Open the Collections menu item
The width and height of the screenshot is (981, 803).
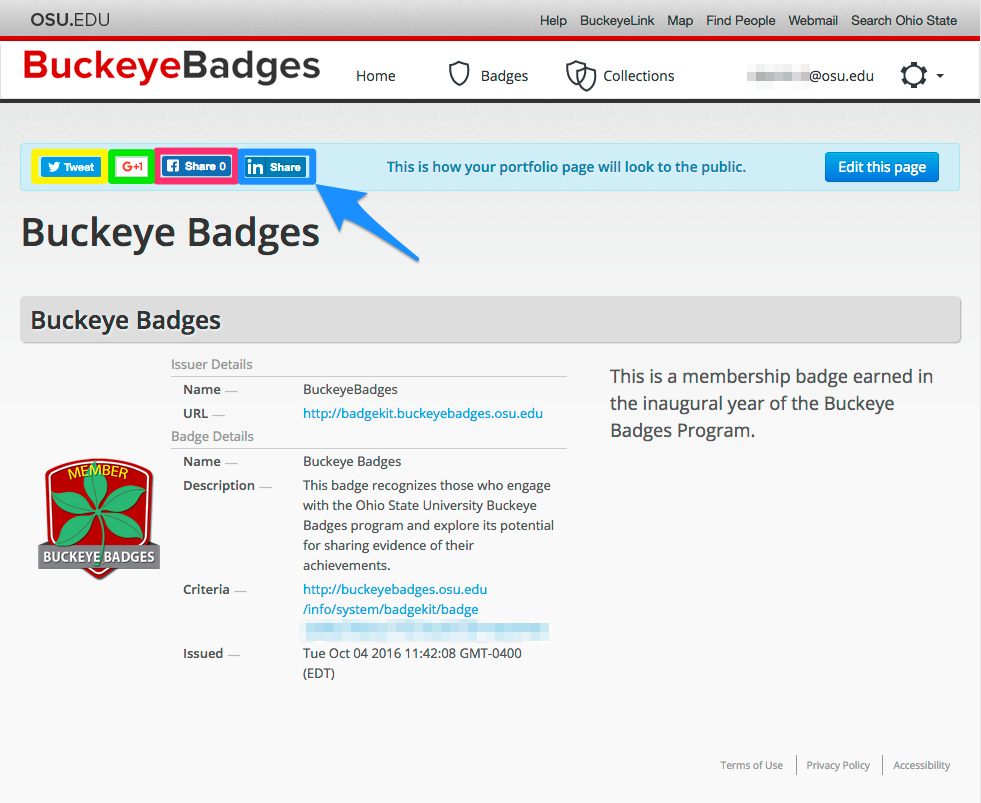pyautogui.click(x=638, y=76)
